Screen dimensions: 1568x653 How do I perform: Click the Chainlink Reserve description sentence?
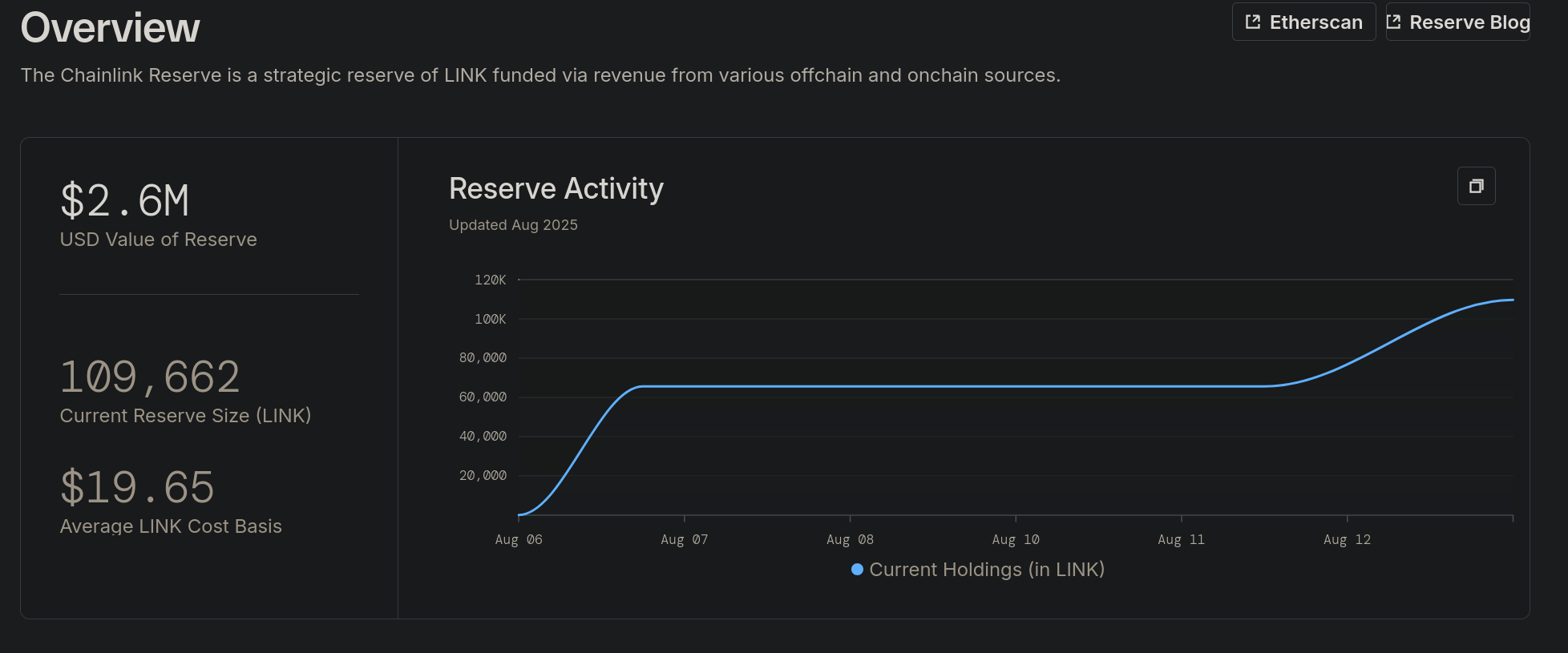pyautogui.click(x=540, y=75)
